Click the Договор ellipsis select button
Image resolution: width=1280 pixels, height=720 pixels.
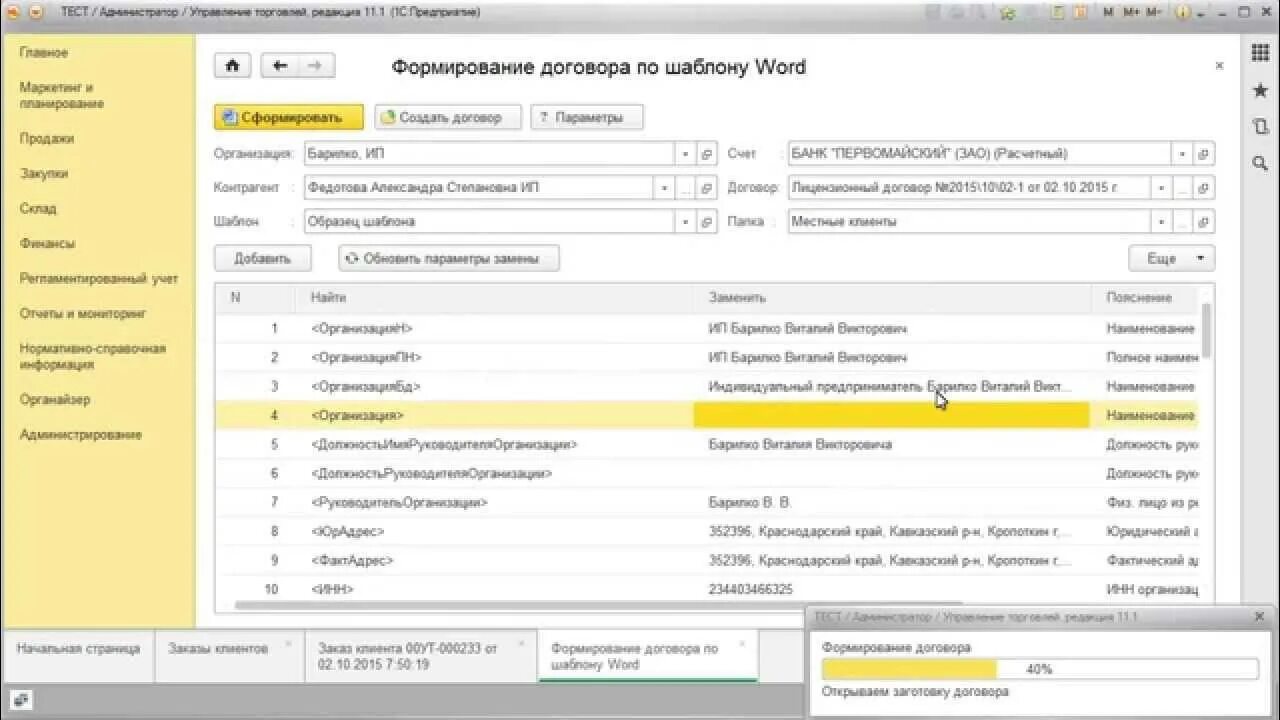click(1183, 188)
